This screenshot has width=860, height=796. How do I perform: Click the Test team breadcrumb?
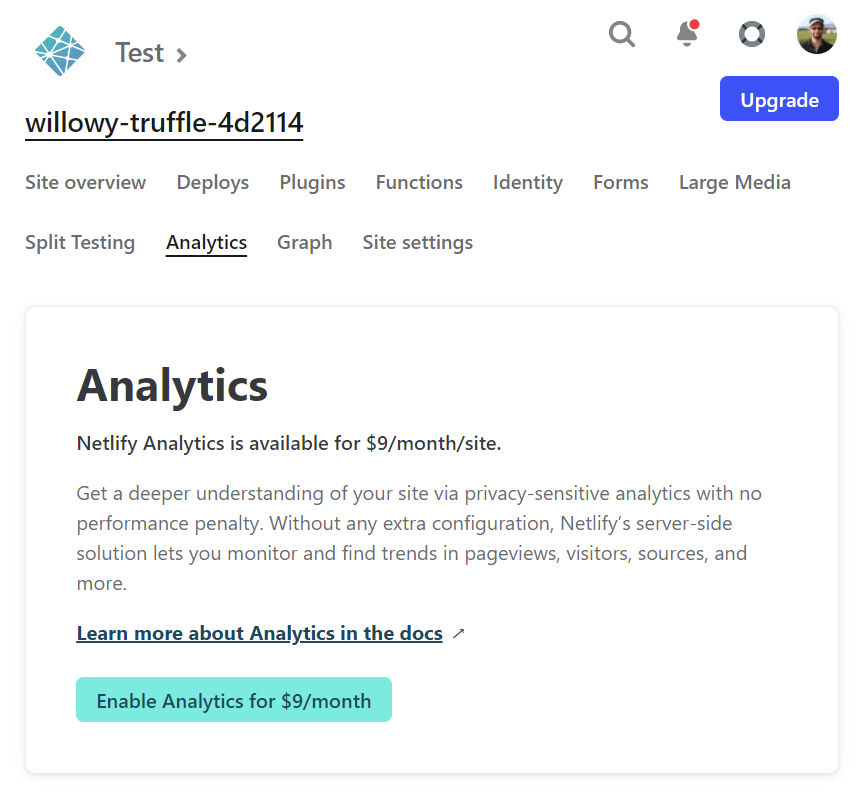[x=139, y=53]
